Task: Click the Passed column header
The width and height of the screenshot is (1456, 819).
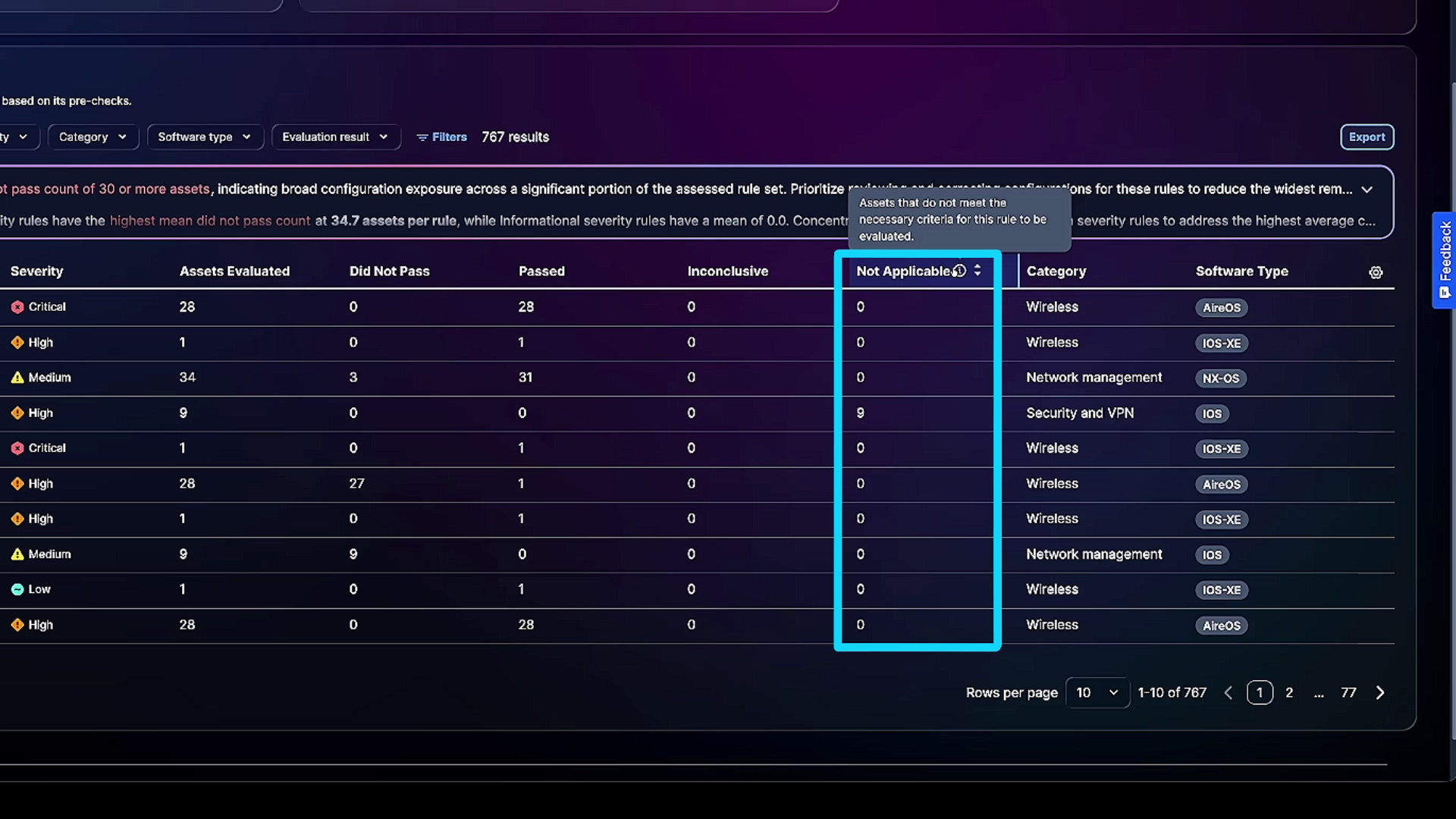Action: tap(541, 271)
